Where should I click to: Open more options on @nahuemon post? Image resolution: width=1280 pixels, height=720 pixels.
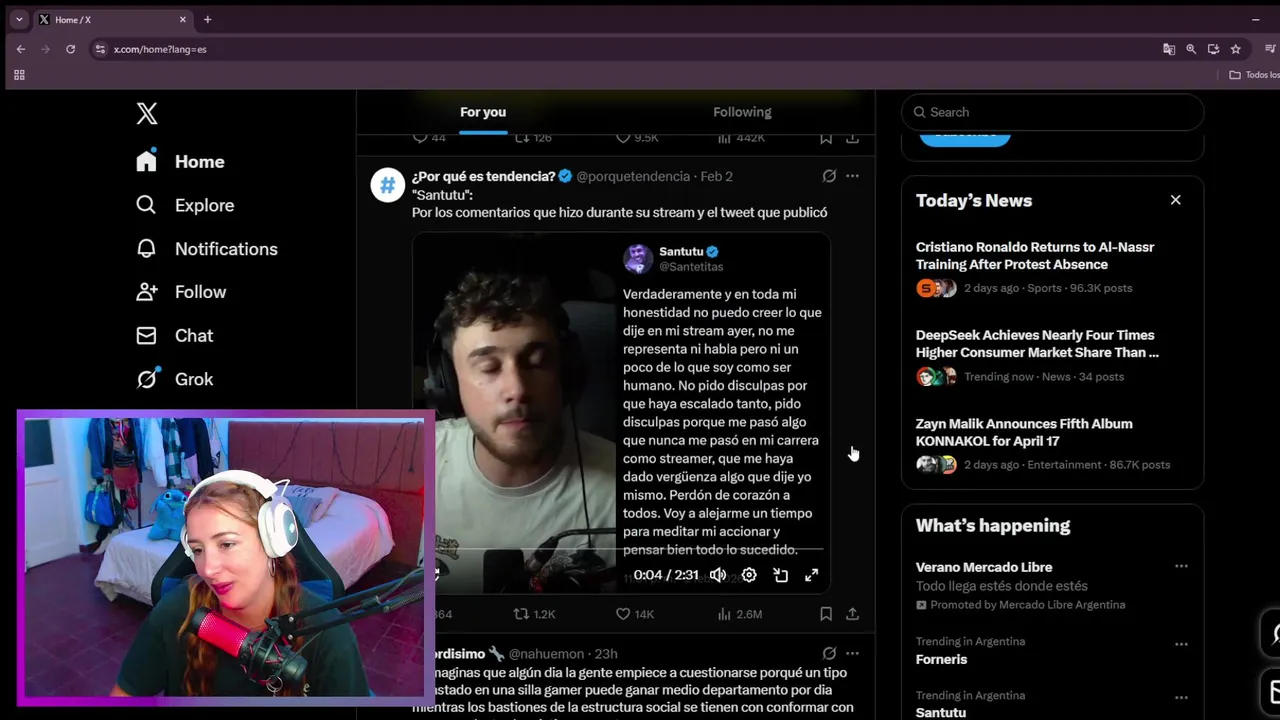852,653
